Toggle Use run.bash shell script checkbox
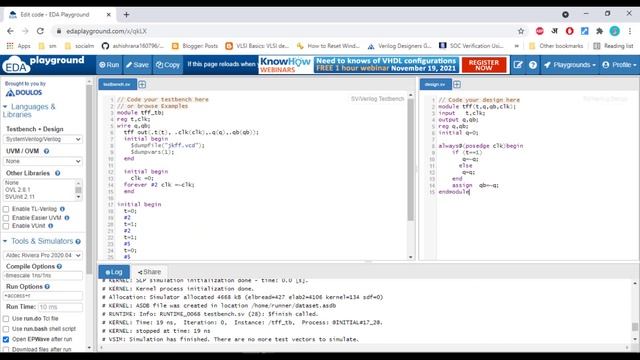Image resolution: width=640 pixels, height=360 pixels. pyautogui.click(x=6, y=329)
